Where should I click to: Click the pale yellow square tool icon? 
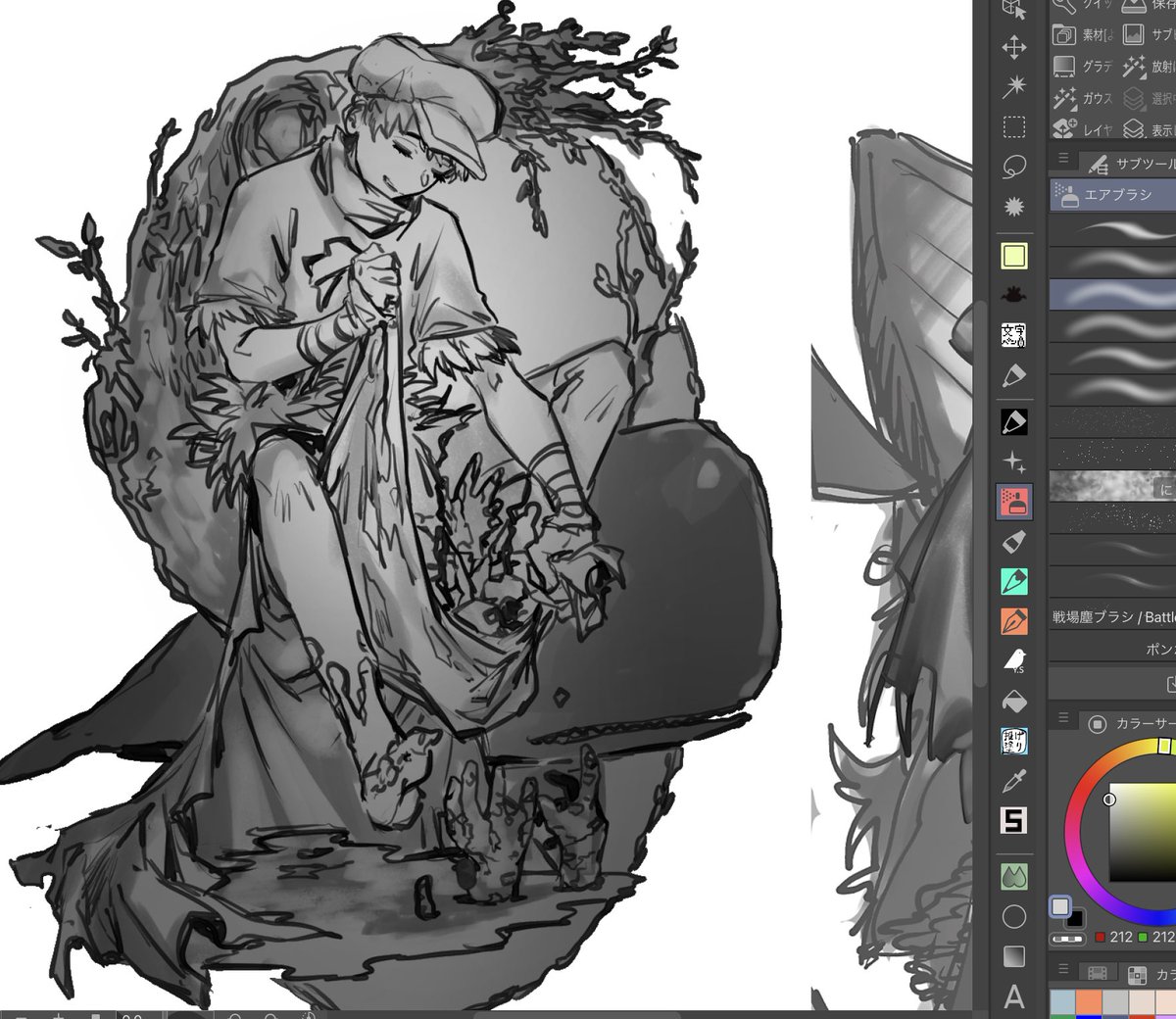pyautogui.click(x=1014, y=257)
